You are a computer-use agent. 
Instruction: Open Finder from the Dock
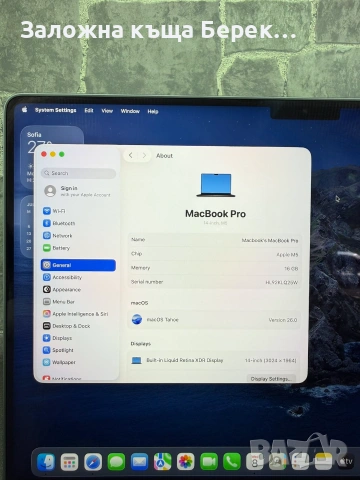[46, 462]
